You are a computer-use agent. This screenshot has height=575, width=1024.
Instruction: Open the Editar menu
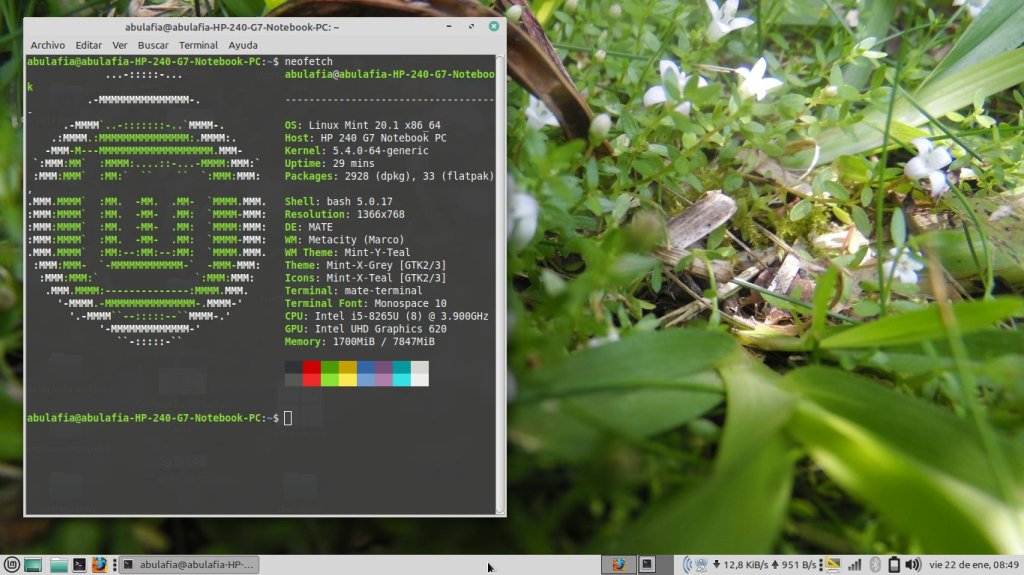point(89,45)
